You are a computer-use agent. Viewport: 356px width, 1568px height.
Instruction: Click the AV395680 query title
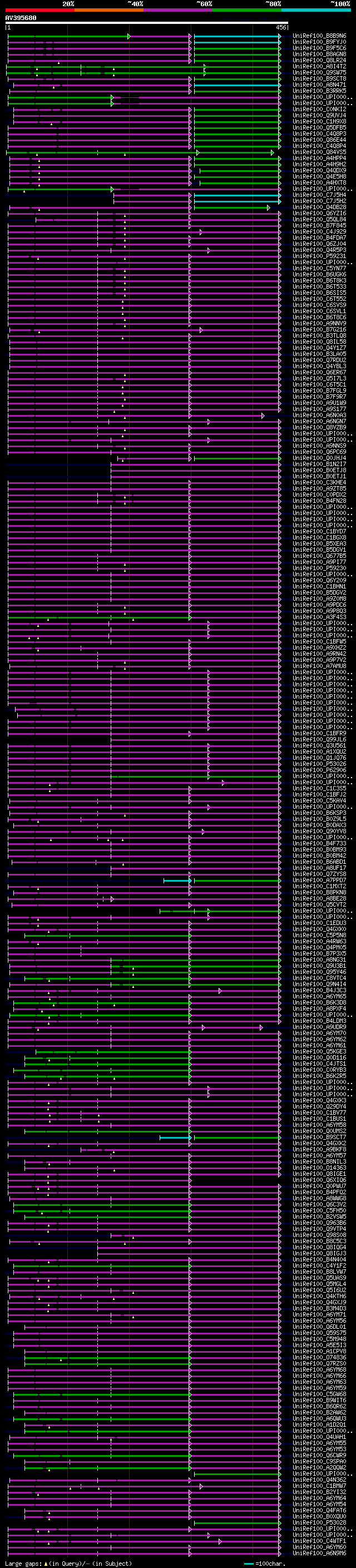coord(21,18)
